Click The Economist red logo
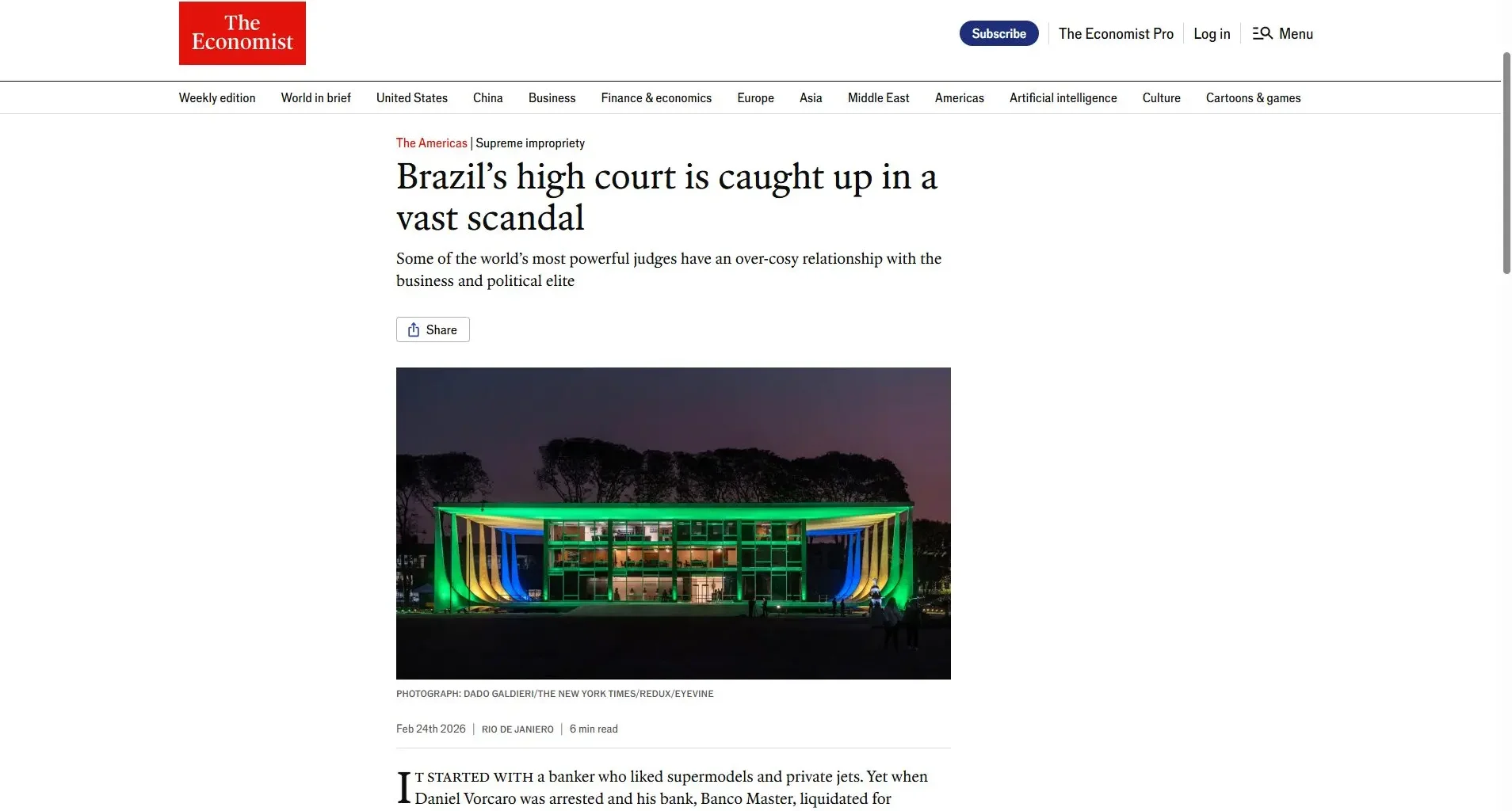 pyautogui.click(x=242, y=33)
